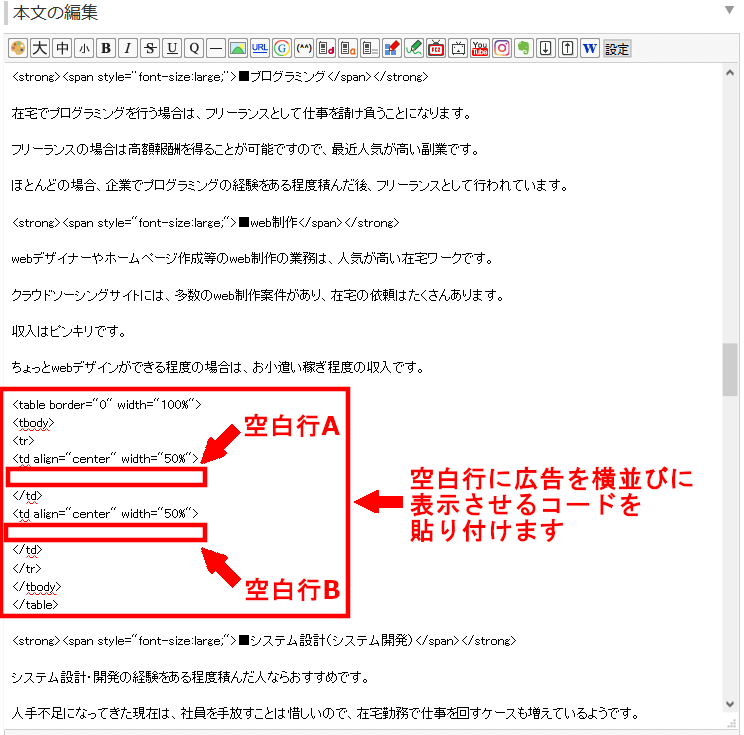
Task: Click the line starting 在宅でプログラミングを行う場合は
Action: [242, 113]
